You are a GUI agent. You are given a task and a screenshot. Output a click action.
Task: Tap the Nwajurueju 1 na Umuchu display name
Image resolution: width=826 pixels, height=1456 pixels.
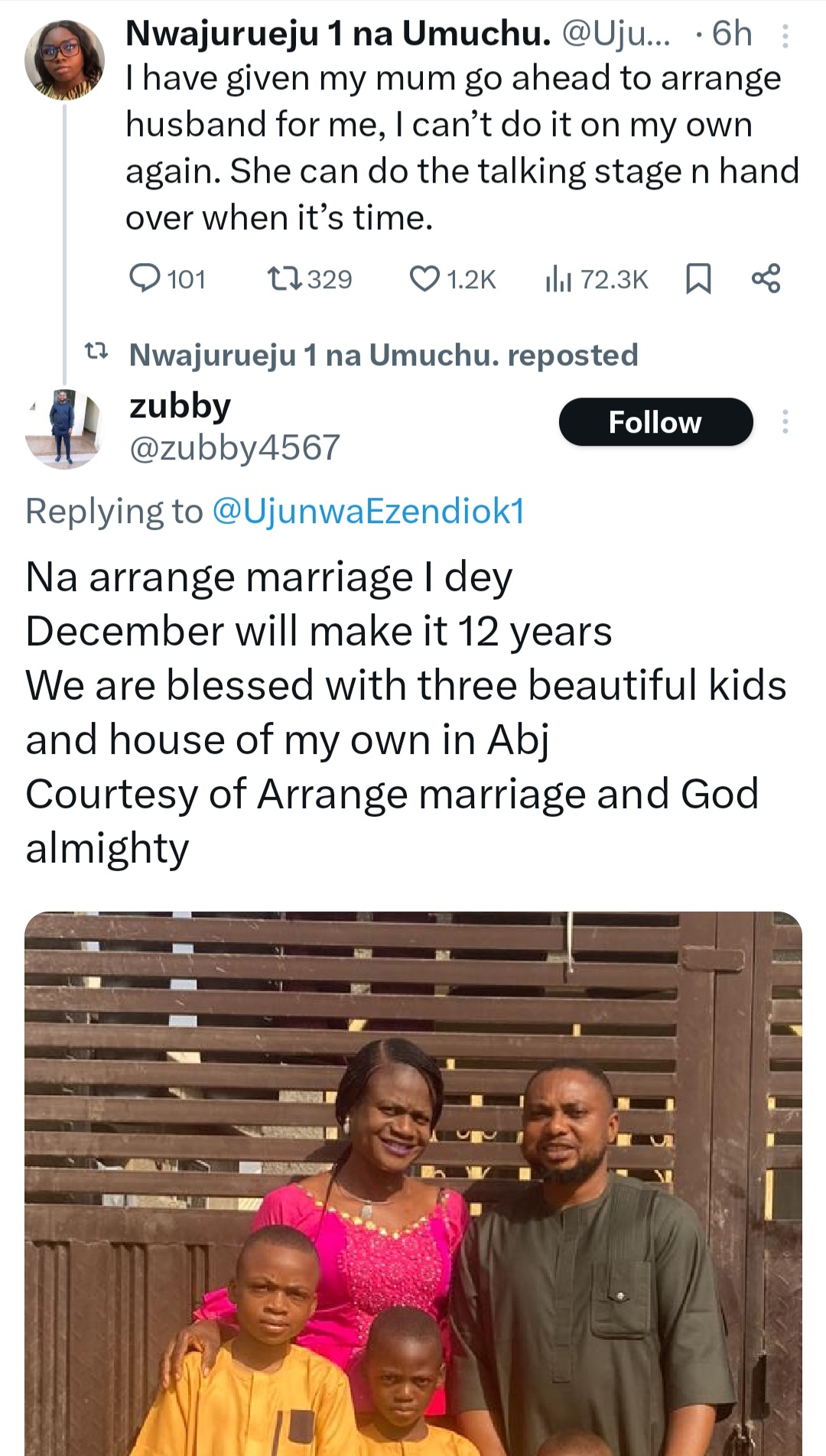[337, 34]
